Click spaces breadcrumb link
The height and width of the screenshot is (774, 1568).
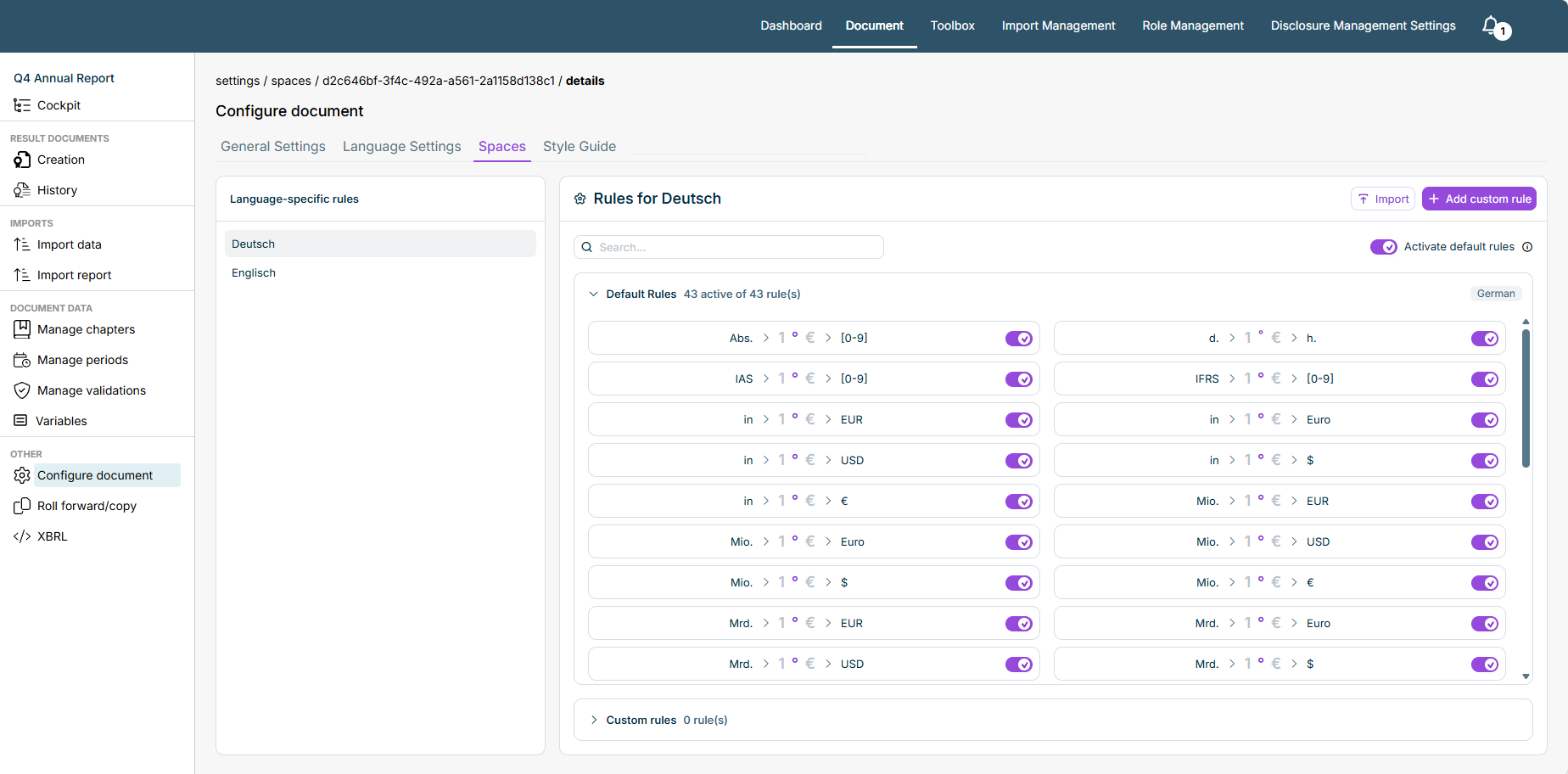tap(291, 81)
